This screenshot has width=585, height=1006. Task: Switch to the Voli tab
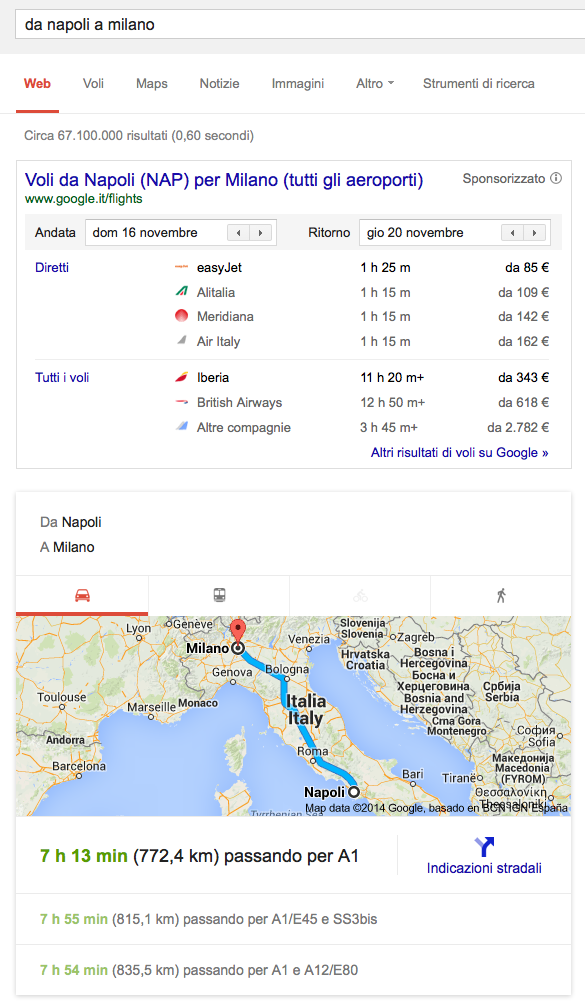93,83
